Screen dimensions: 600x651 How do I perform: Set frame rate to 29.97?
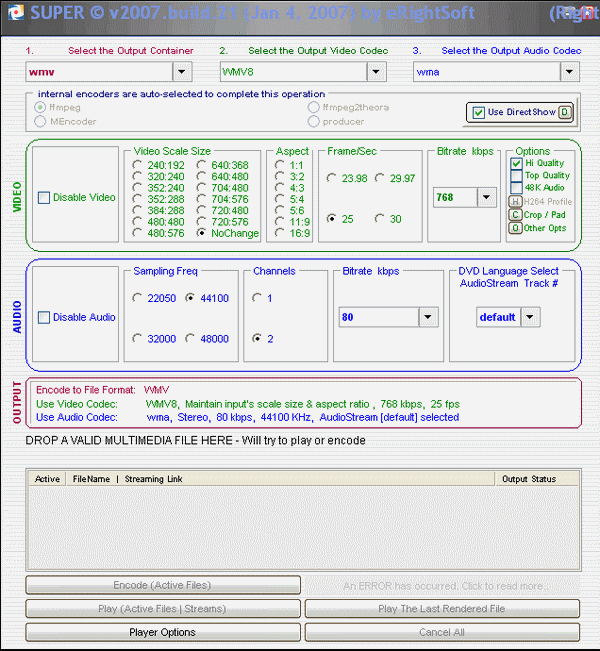point(381,177)
